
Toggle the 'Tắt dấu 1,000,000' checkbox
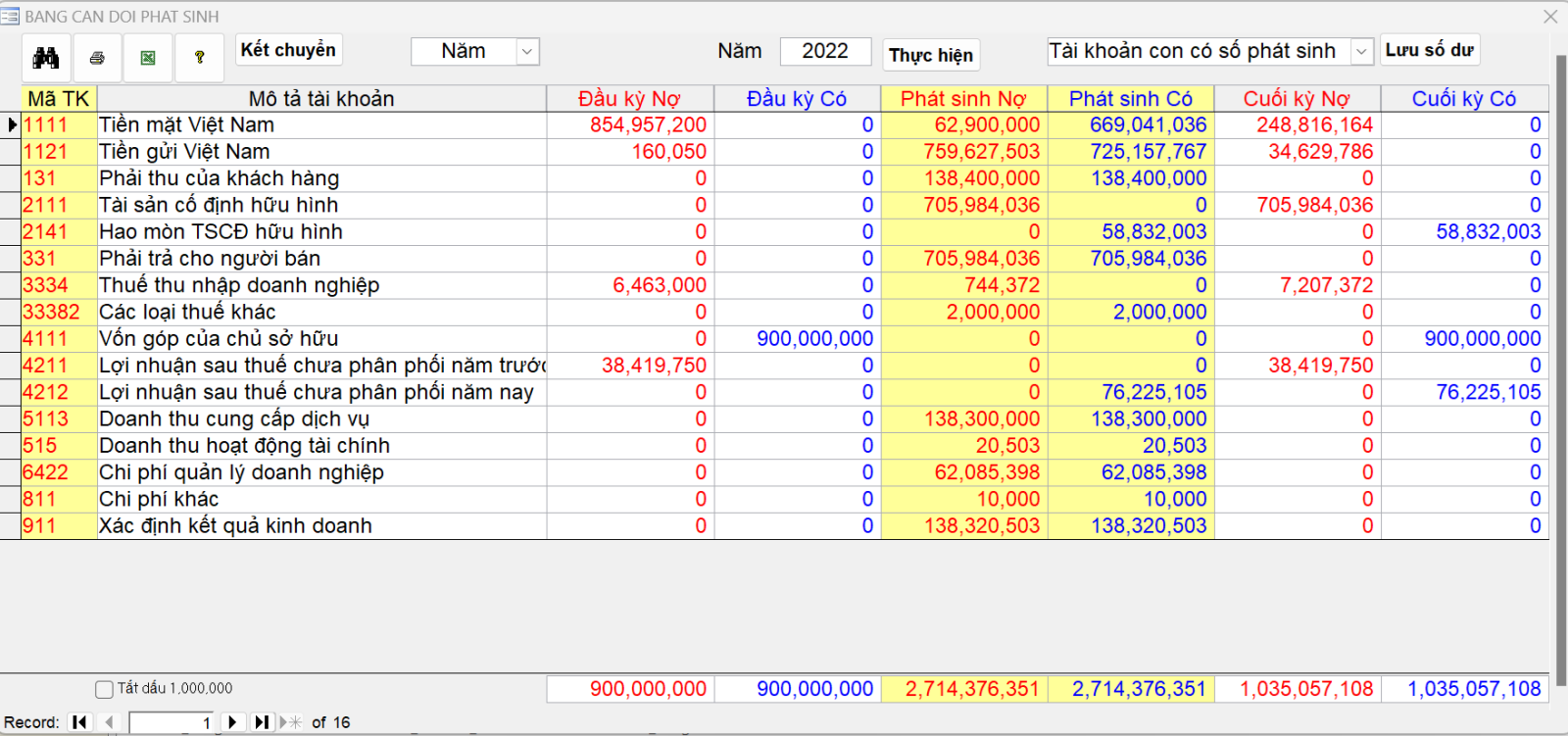click(104, 689)
